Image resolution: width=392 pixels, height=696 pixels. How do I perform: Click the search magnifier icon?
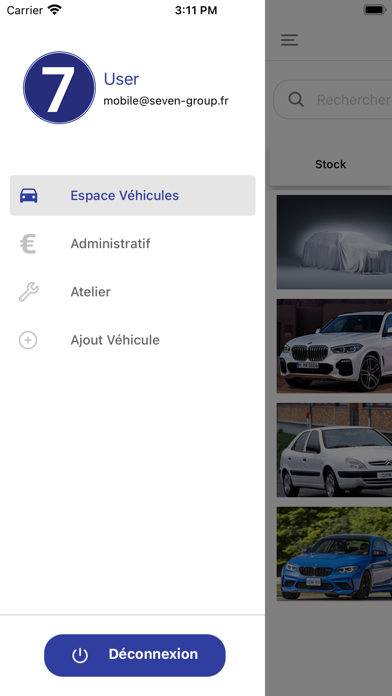[x=296, y=99]
